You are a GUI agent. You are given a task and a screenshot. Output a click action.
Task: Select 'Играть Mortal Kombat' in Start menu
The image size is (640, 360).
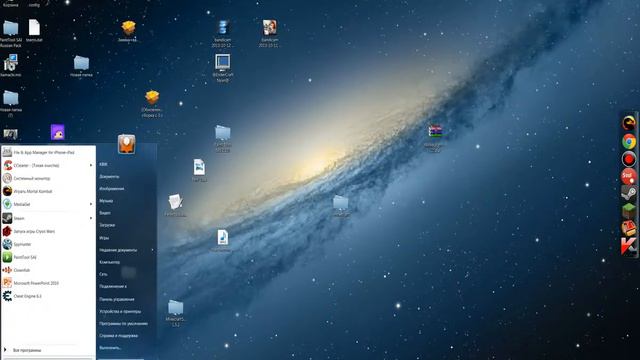48,191
